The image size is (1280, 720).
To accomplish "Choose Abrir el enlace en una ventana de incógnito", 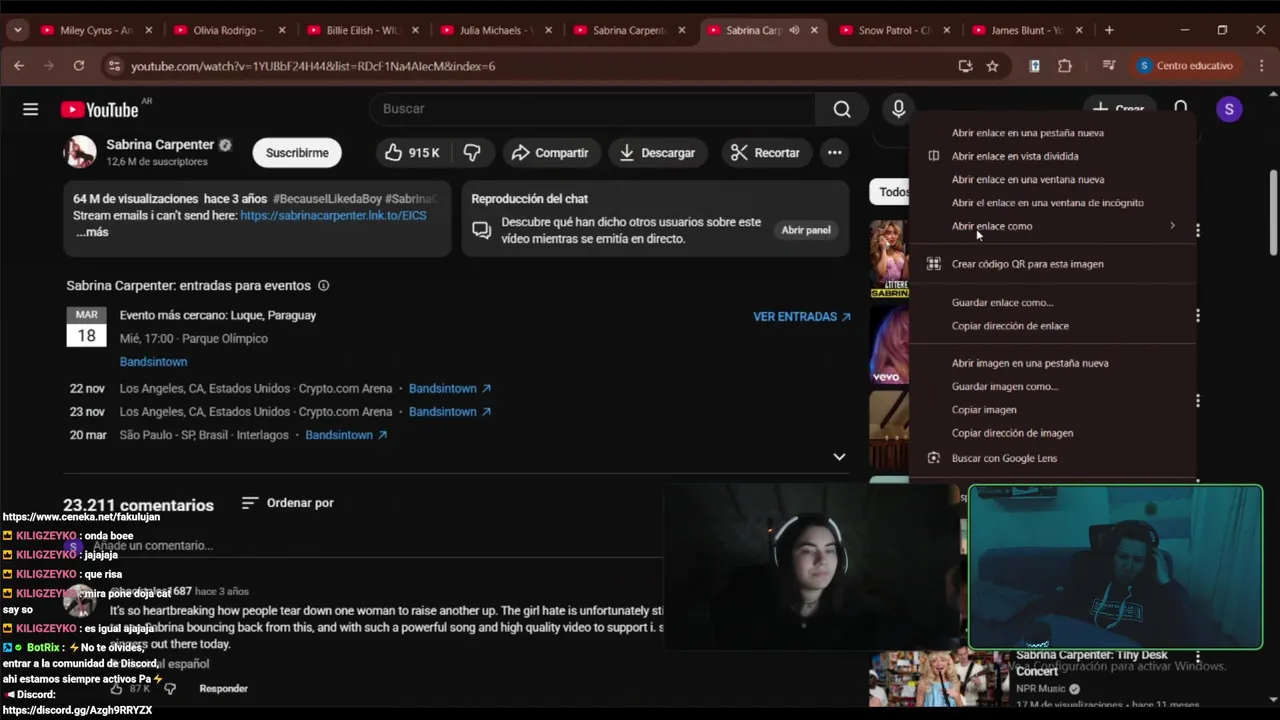I will point(1052,203).
